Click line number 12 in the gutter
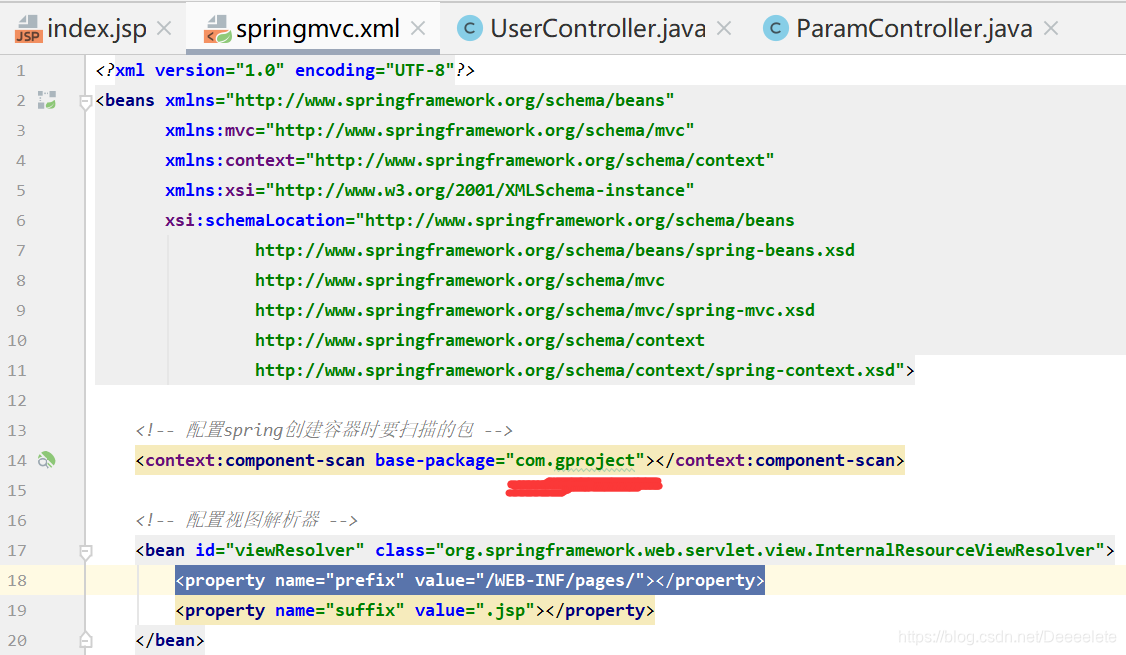Viewport: 1126px width, 655px height. (17, 400)
